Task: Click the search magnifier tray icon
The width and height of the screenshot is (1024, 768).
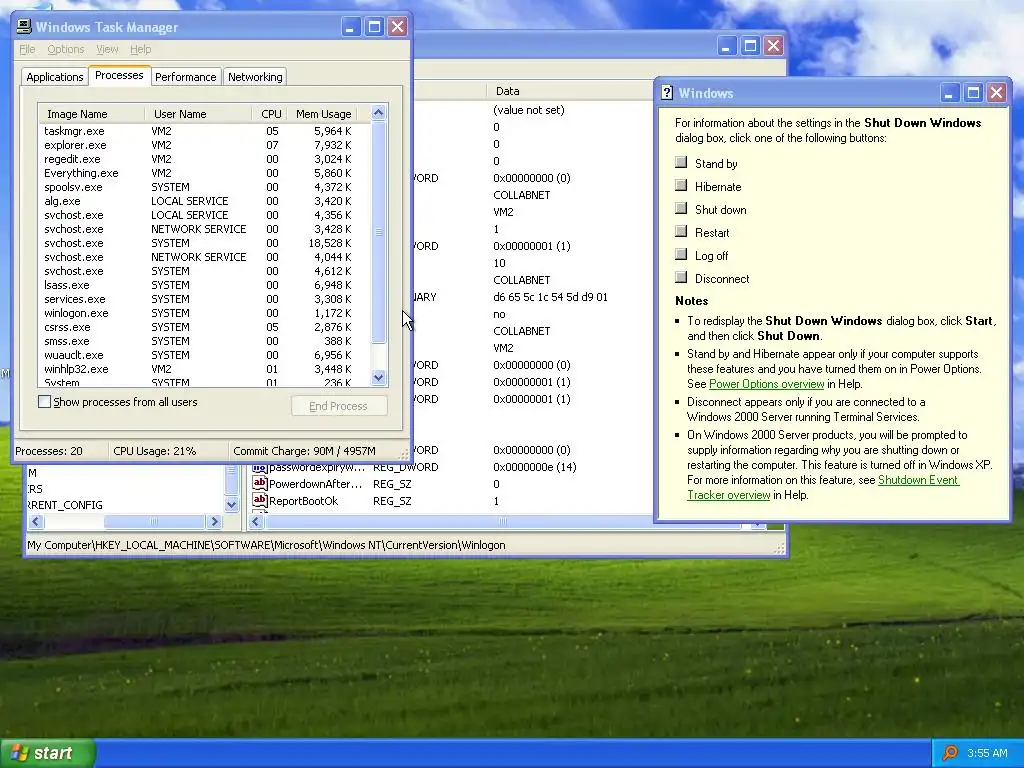Action: point(950,753)
